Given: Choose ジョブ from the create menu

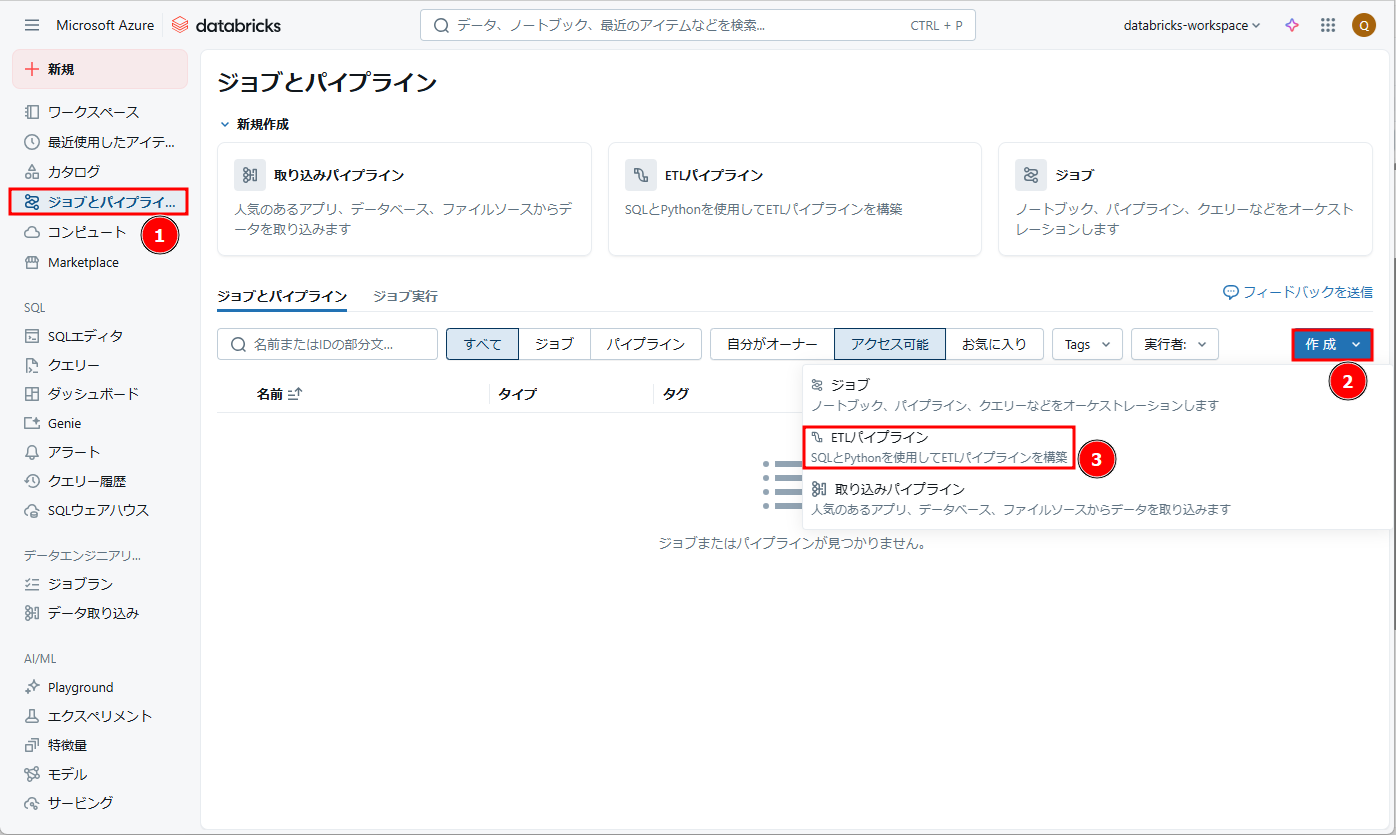Looking at the screenshot, I should point(1096,395).
